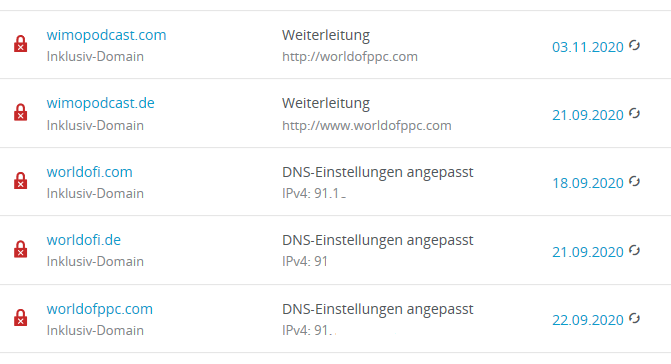Click the redirect target http://worldofppc.com
The height and width of the screenshot is (364, 671).
350,57
